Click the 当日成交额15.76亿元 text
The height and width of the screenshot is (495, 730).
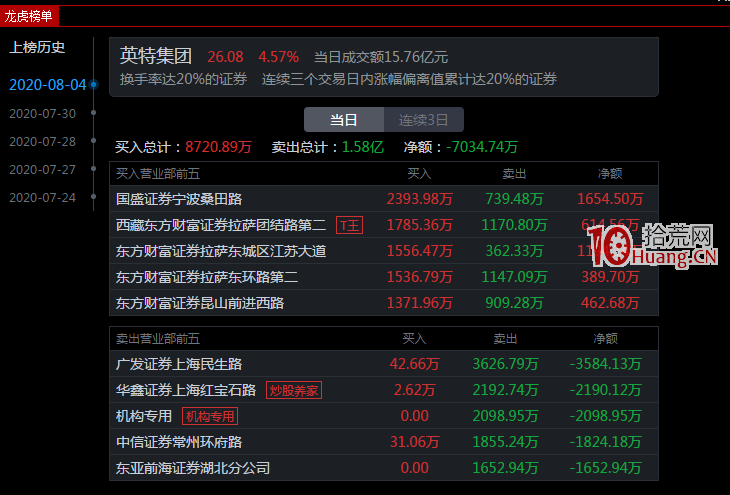point(381,57)
